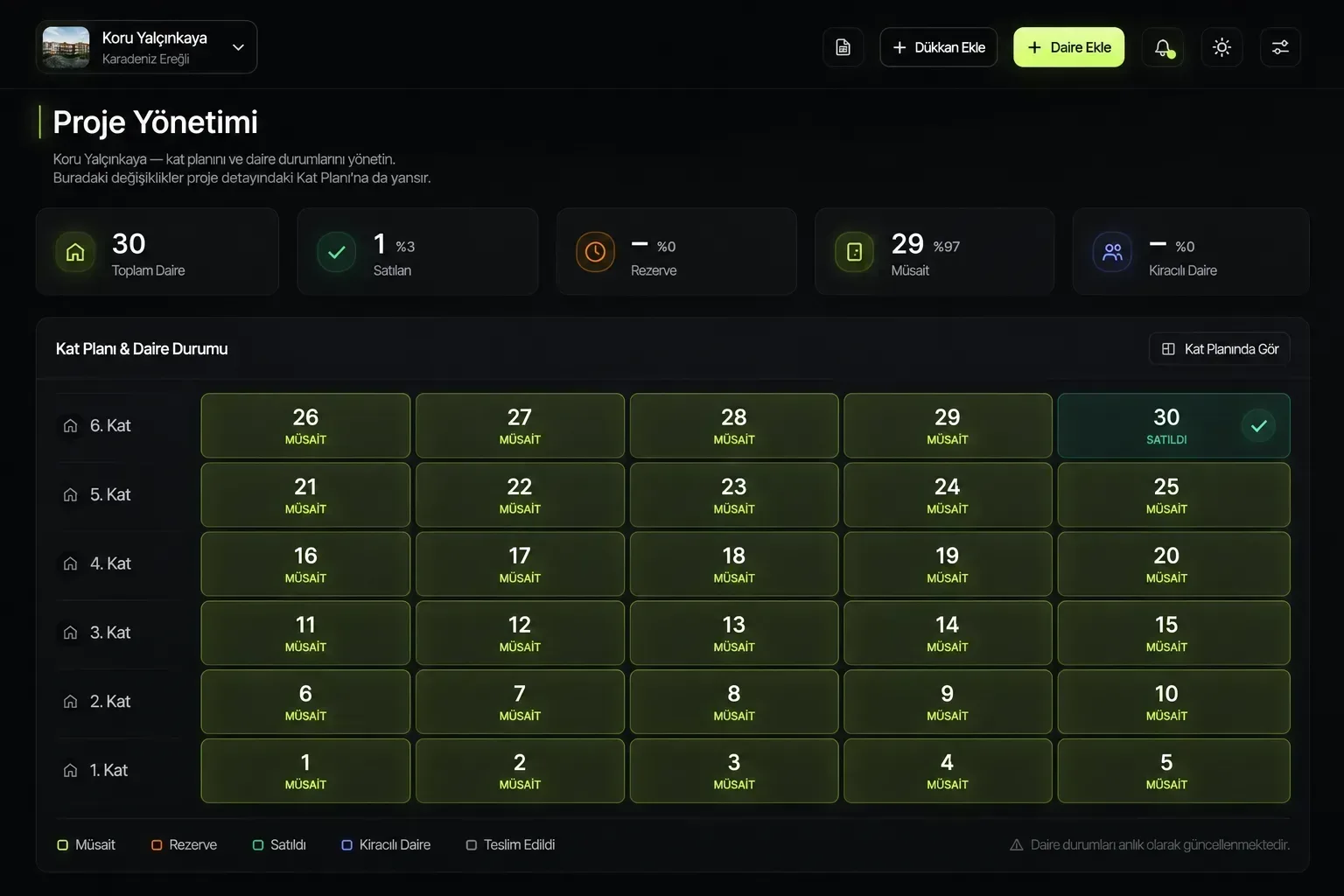The height and width of the screenshot is (896, 1344).
Task: Click the project dropdown chevron arrow
Action: (238, 47)
